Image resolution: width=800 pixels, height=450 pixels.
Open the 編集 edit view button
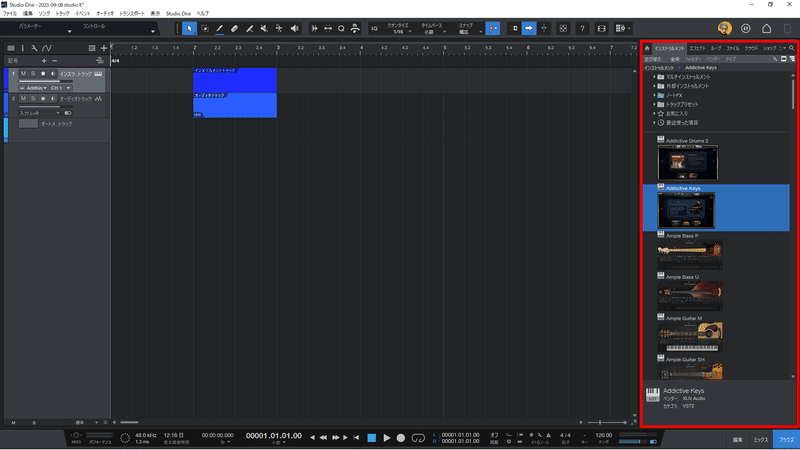(x=738, y=439)
